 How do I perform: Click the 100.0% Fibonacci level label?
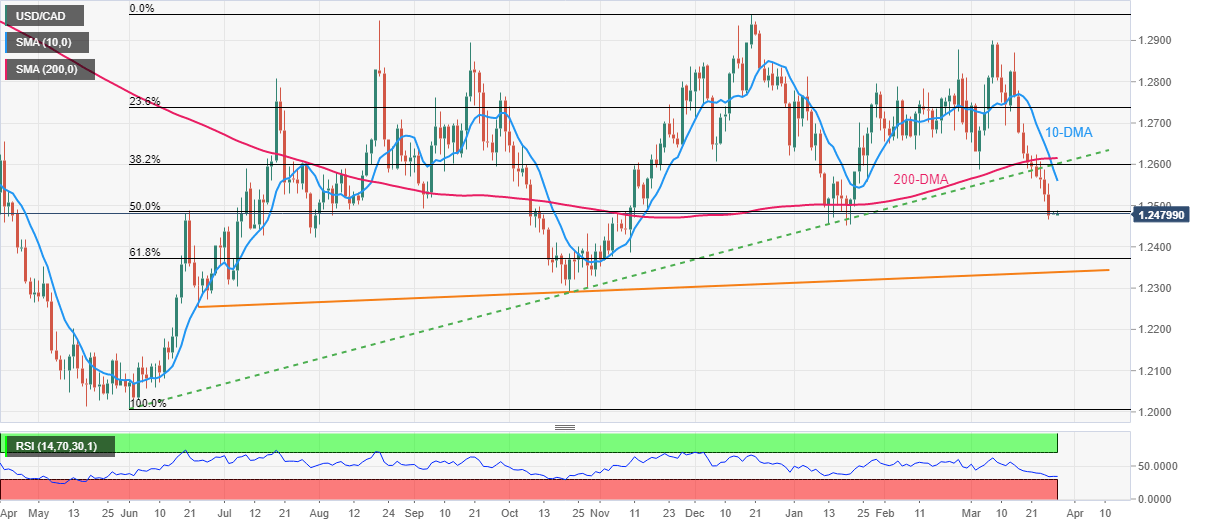pos(148,403)
